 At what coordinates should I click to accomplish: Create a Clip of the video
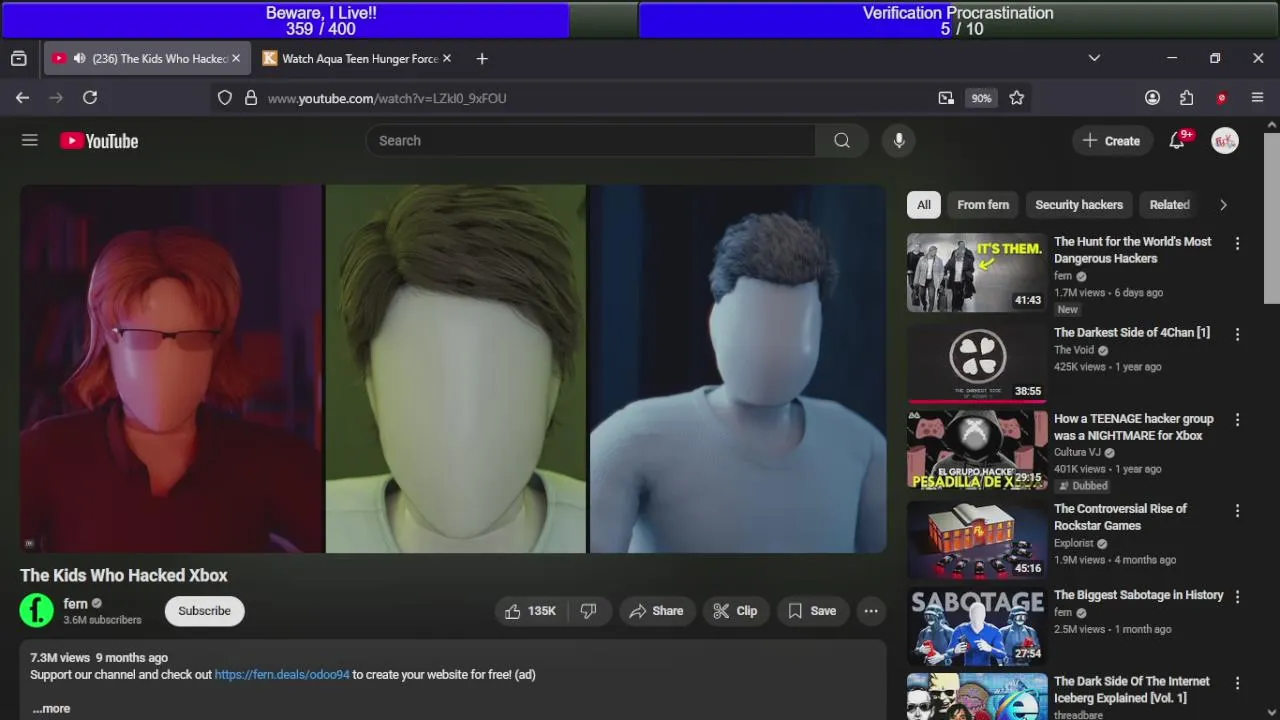(735, 611)
